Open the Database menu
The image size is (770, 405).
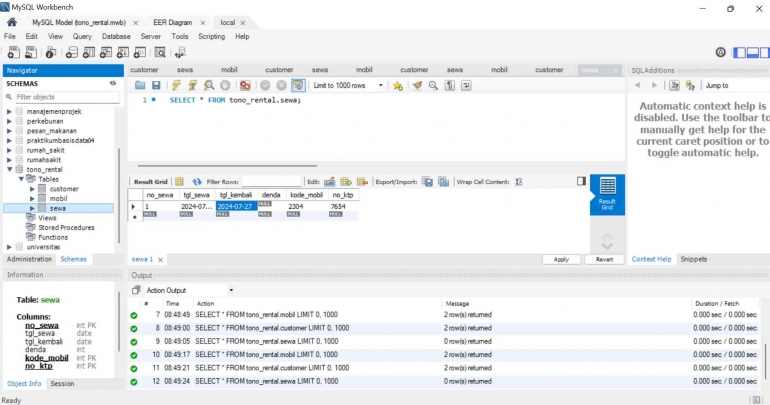pos(116,36)
